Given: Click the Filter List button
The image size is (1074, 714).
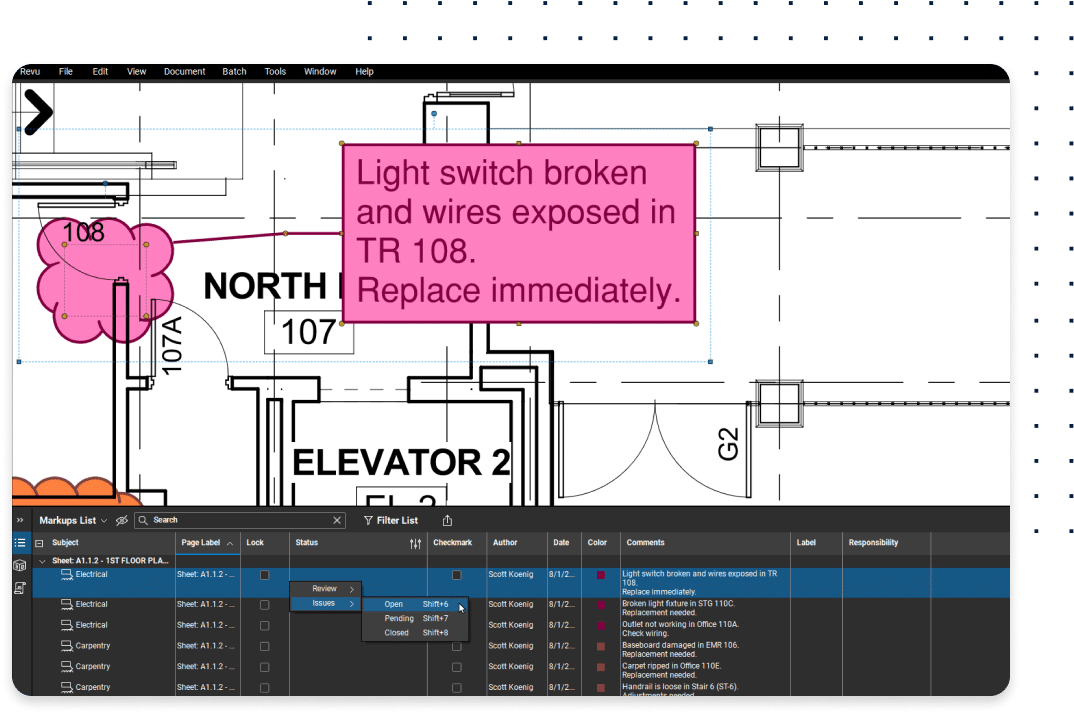Looking at the screenshot, I should [x=391, y=520].
